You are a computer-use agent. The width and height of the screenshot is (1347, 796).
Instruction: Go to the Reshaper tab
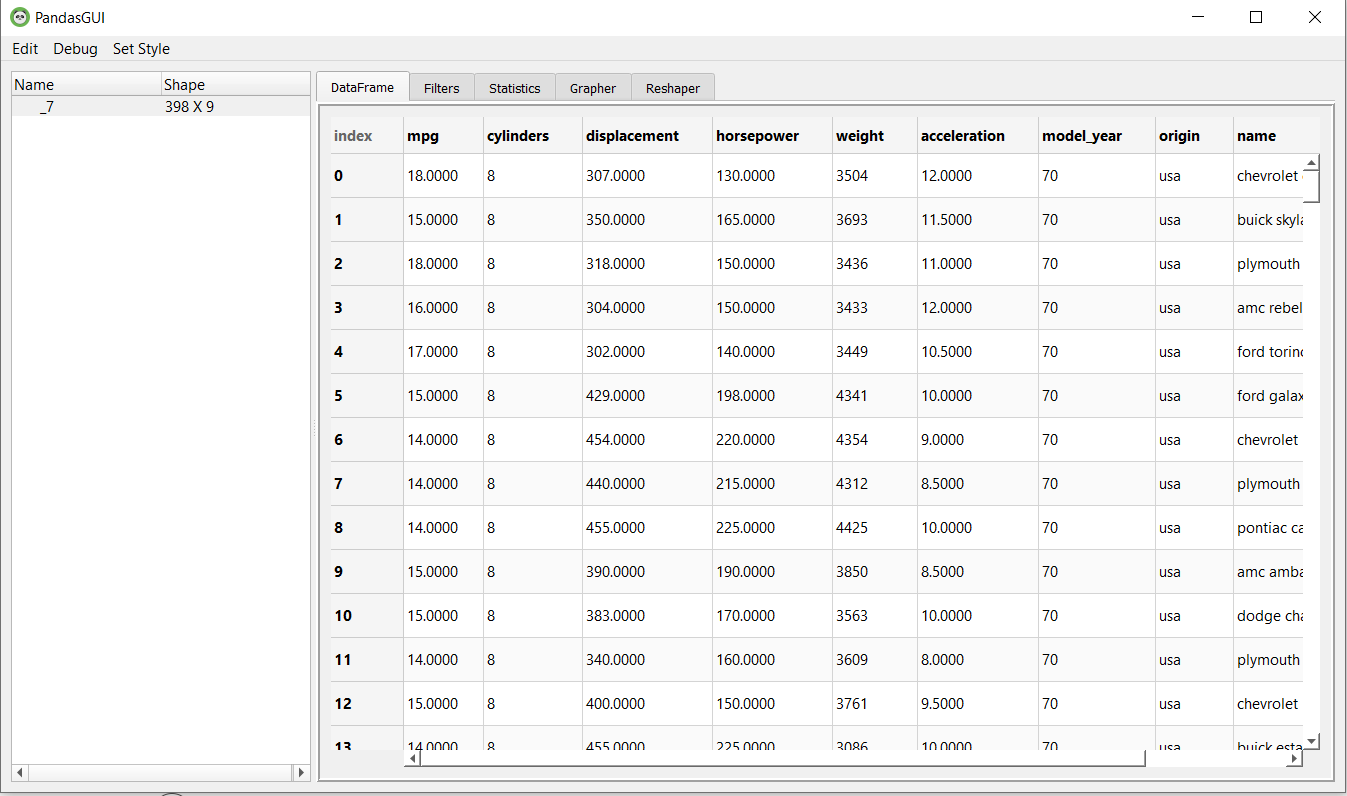(x=672, y=88)
